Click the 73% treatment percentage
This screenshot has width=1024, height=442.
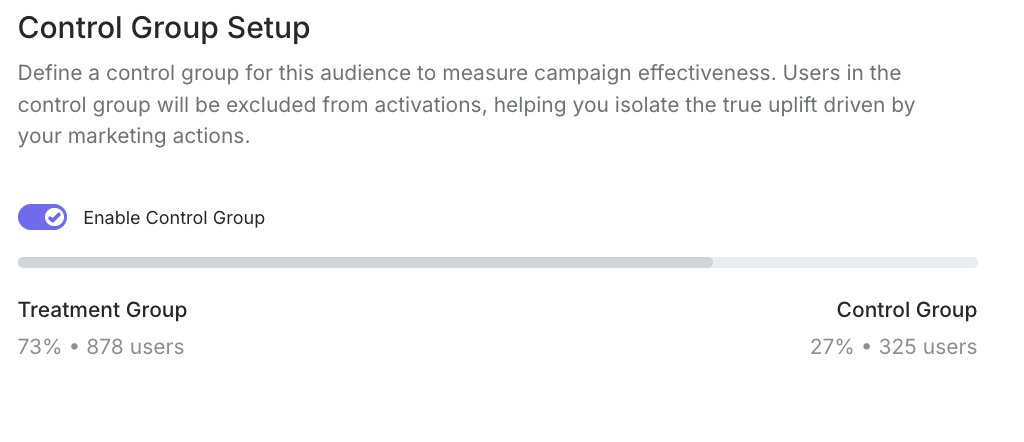(39, 347)
